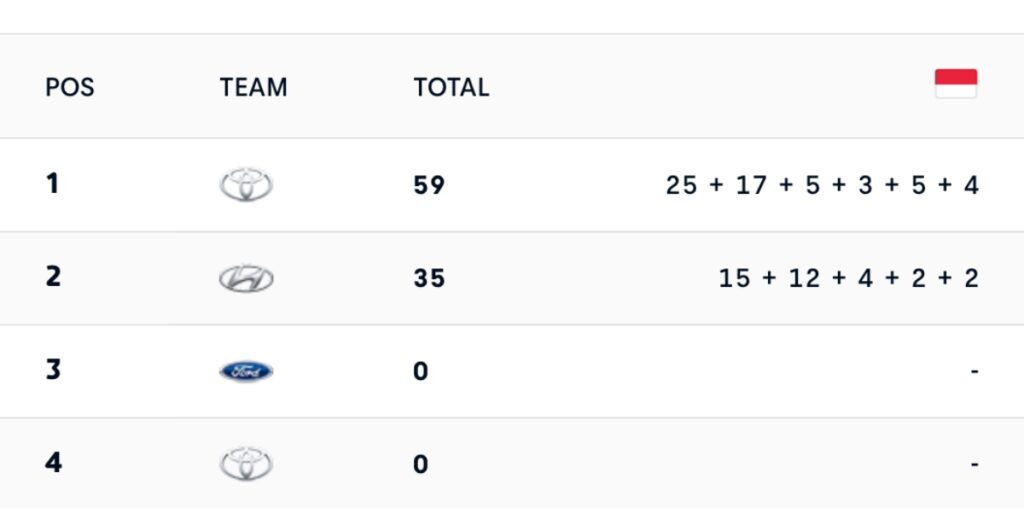1024x508 pixels.
Task: Click the Ford row's total of 0
Action: point(421,371)
